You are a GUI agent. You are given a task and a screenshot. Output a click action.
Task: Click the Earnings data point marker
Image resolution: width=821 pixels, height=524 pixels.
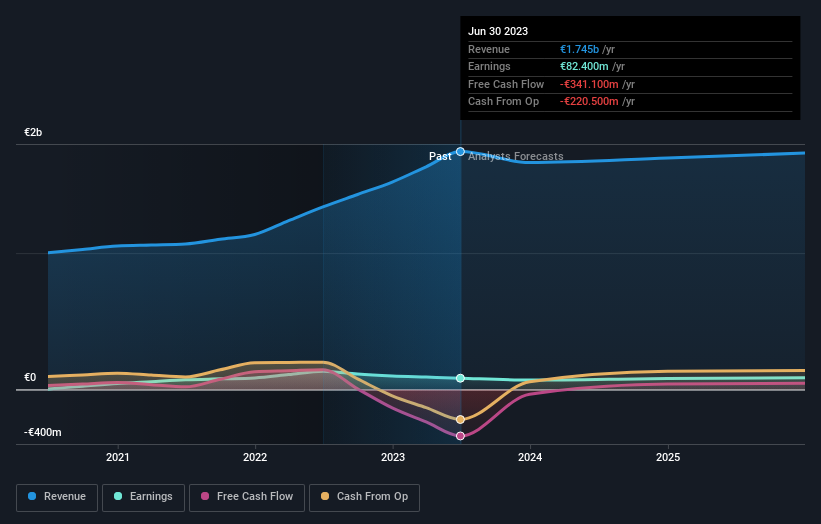(460, 378)
